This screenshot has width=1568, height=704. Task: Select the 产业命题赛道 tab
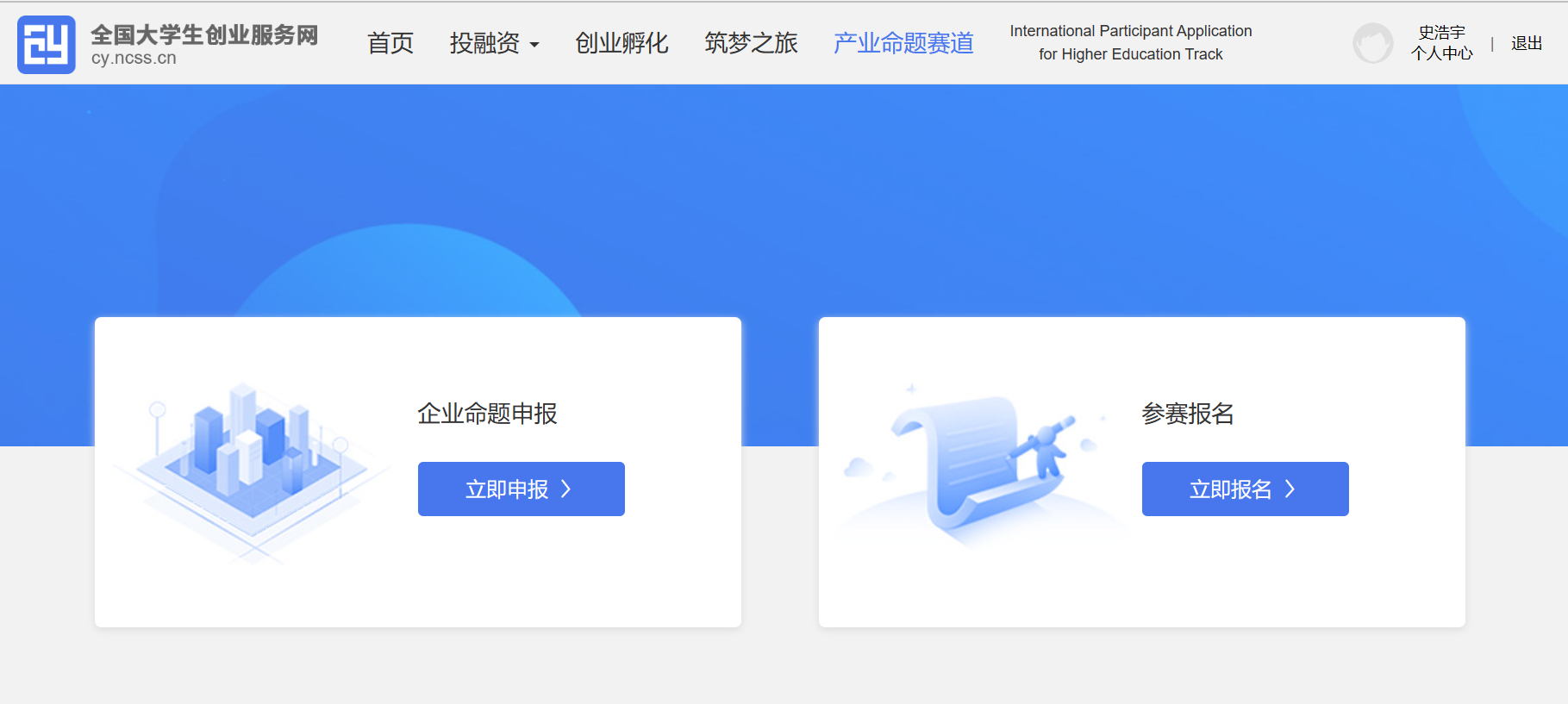coord(903,43)
